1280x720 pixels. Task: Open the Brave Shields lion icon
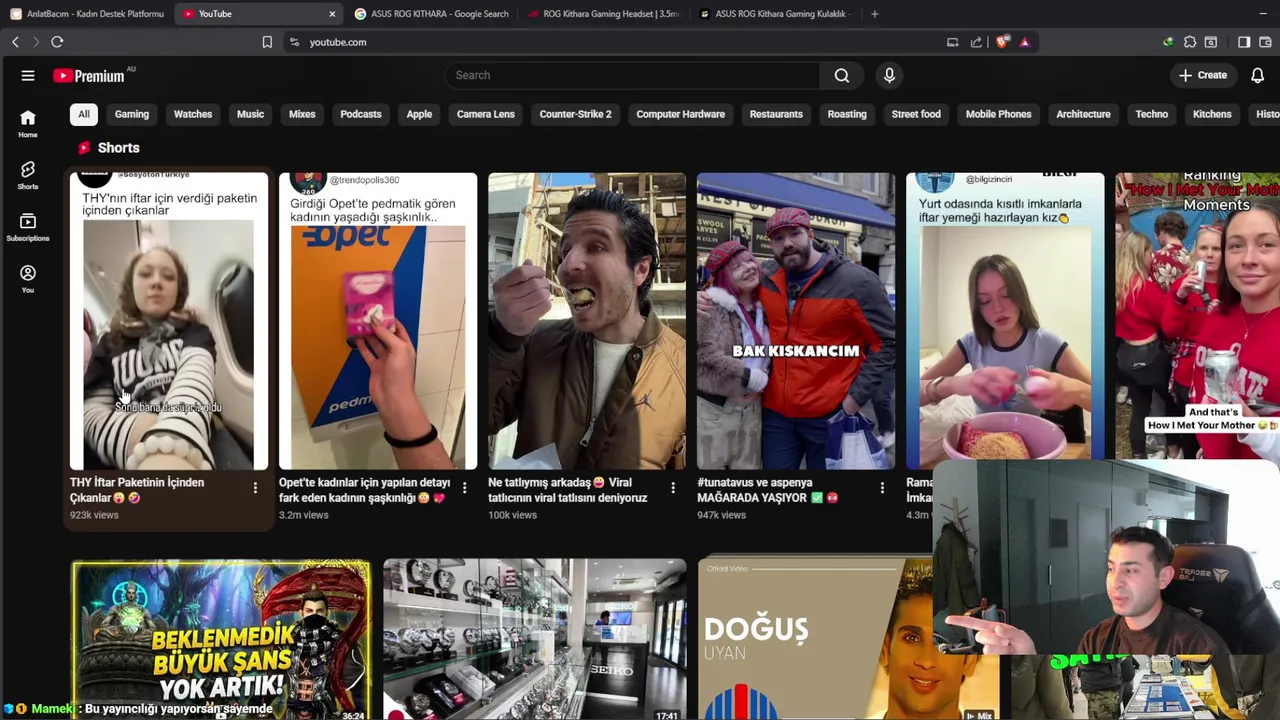(x=1003, y=42)
